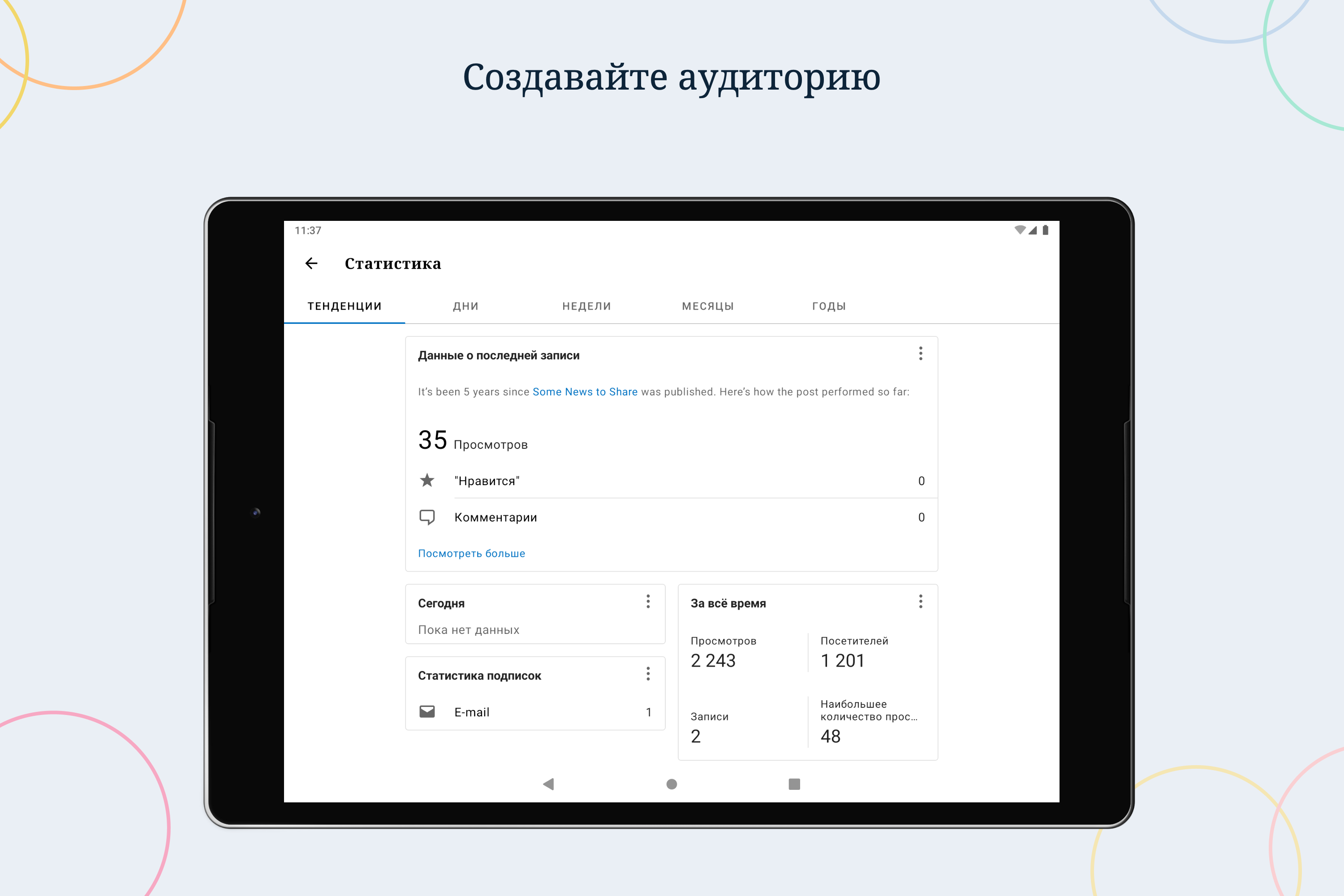The image size is (1344, 896).
Task: Click the За всё время card title
Action: 728,603
